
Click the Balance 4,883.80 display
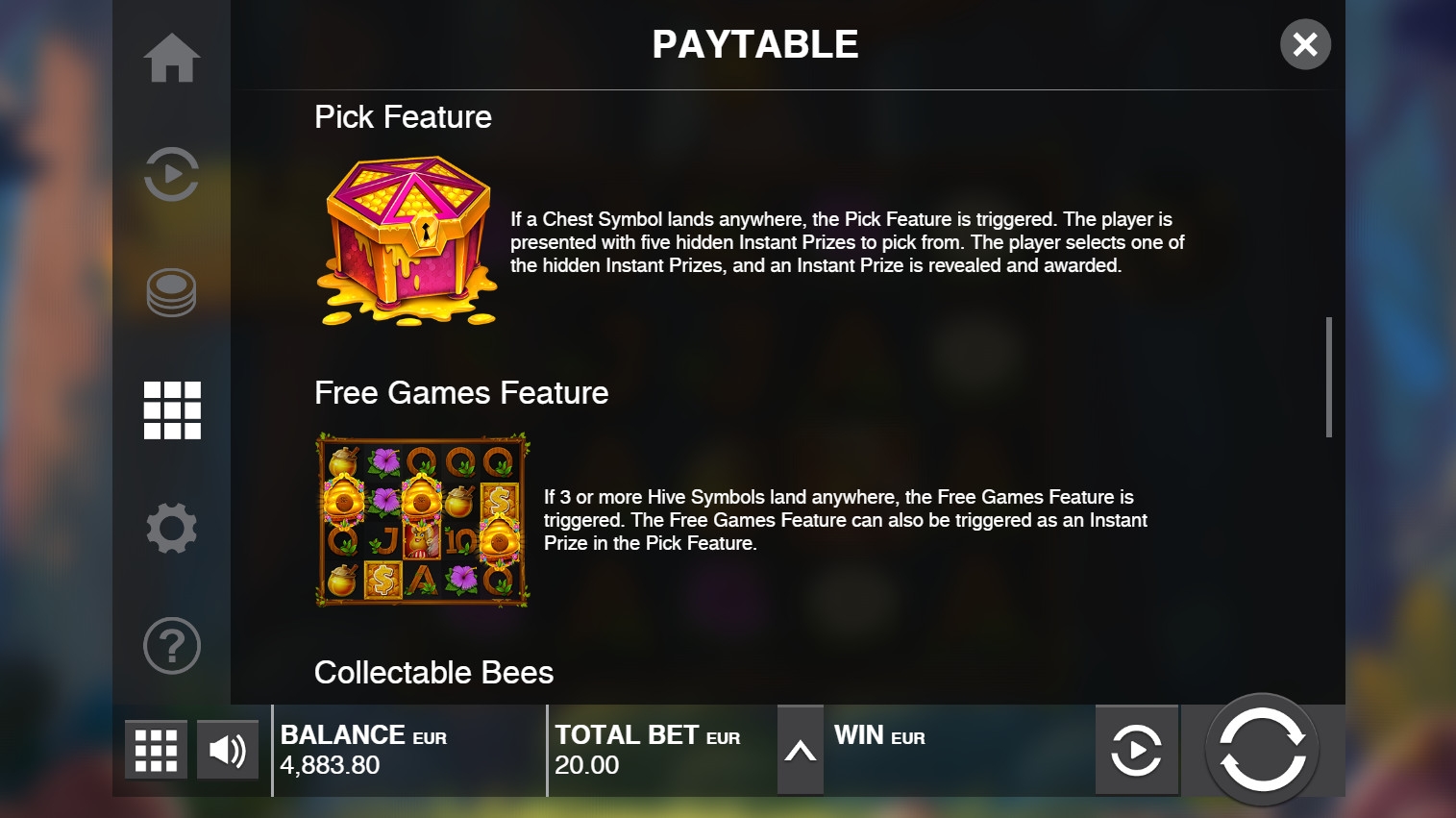(x=409, y=751)
